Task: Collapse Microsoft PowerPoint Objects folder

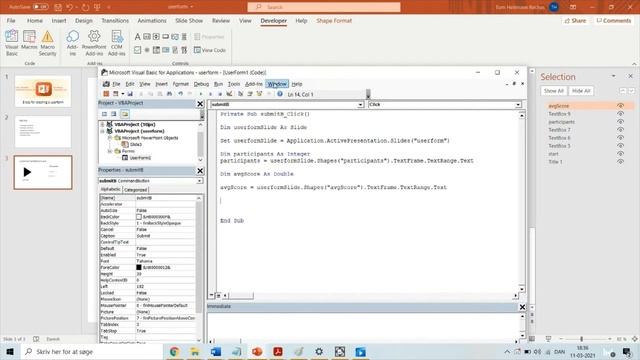Action: (x=110, y=138)
